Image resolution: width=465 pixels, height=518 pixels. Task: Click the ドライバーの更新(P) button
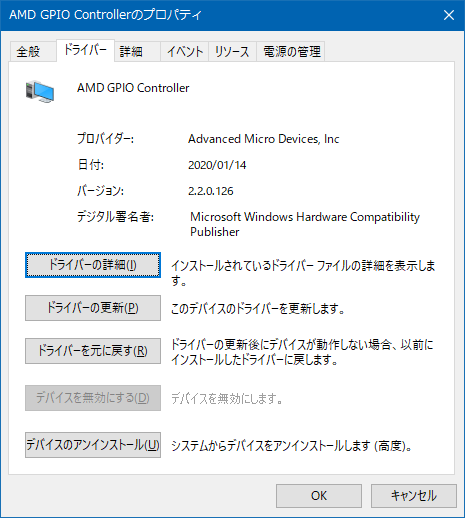(93, 308)
